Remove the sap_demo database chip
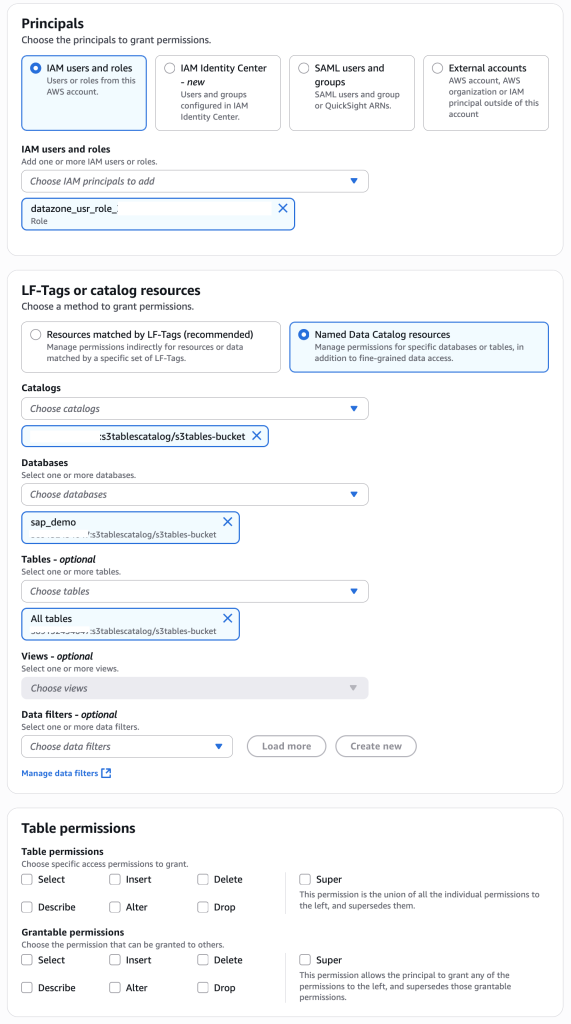 click(x=227, y=522)
